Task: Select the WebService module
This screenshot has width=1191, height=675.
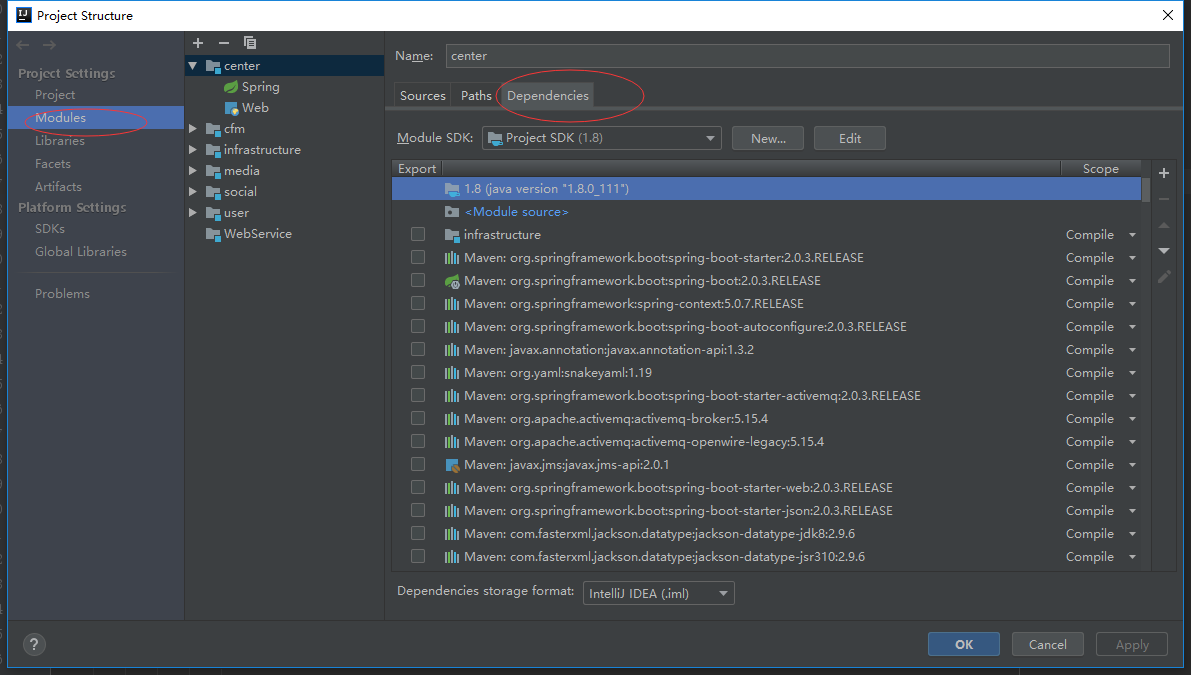Action: pos(257,234)
